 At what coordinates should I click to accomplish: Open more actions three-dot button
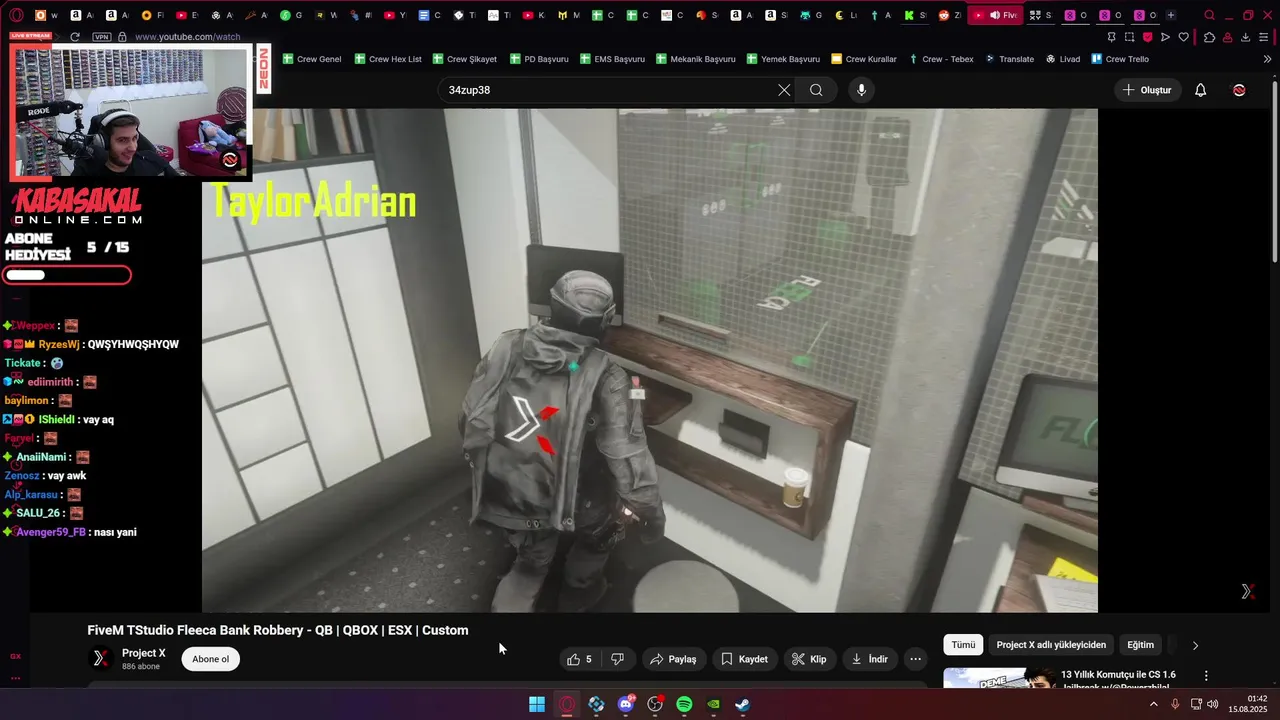point(915,659)
